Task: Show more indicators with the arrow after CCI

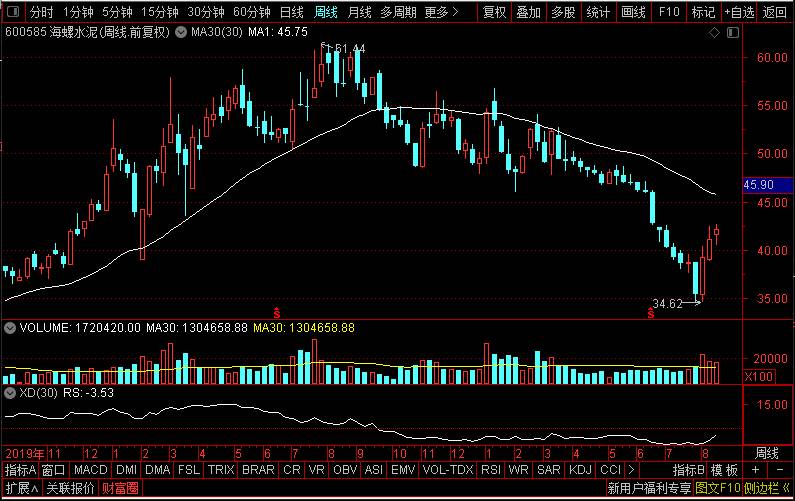Action: 631,470
